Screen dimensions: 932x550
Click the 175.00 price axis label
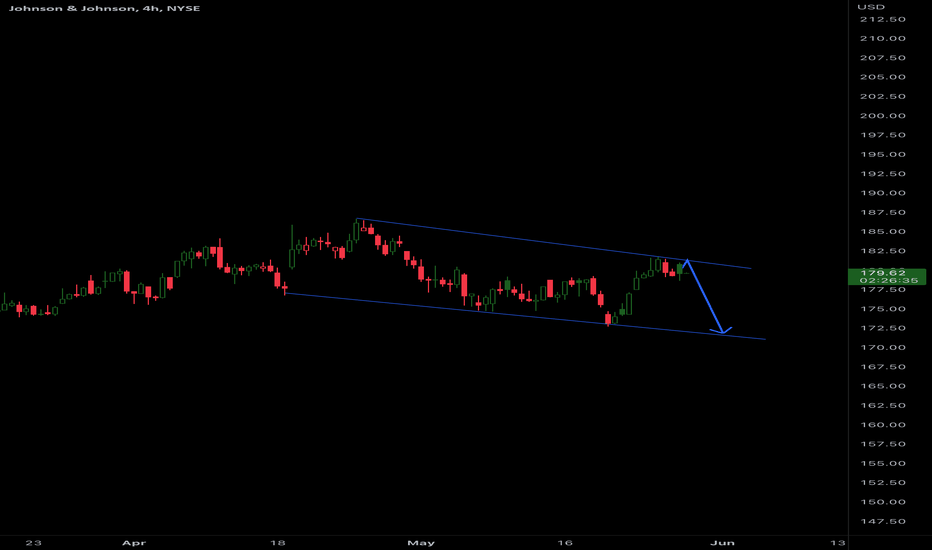[x=883, y=309]
